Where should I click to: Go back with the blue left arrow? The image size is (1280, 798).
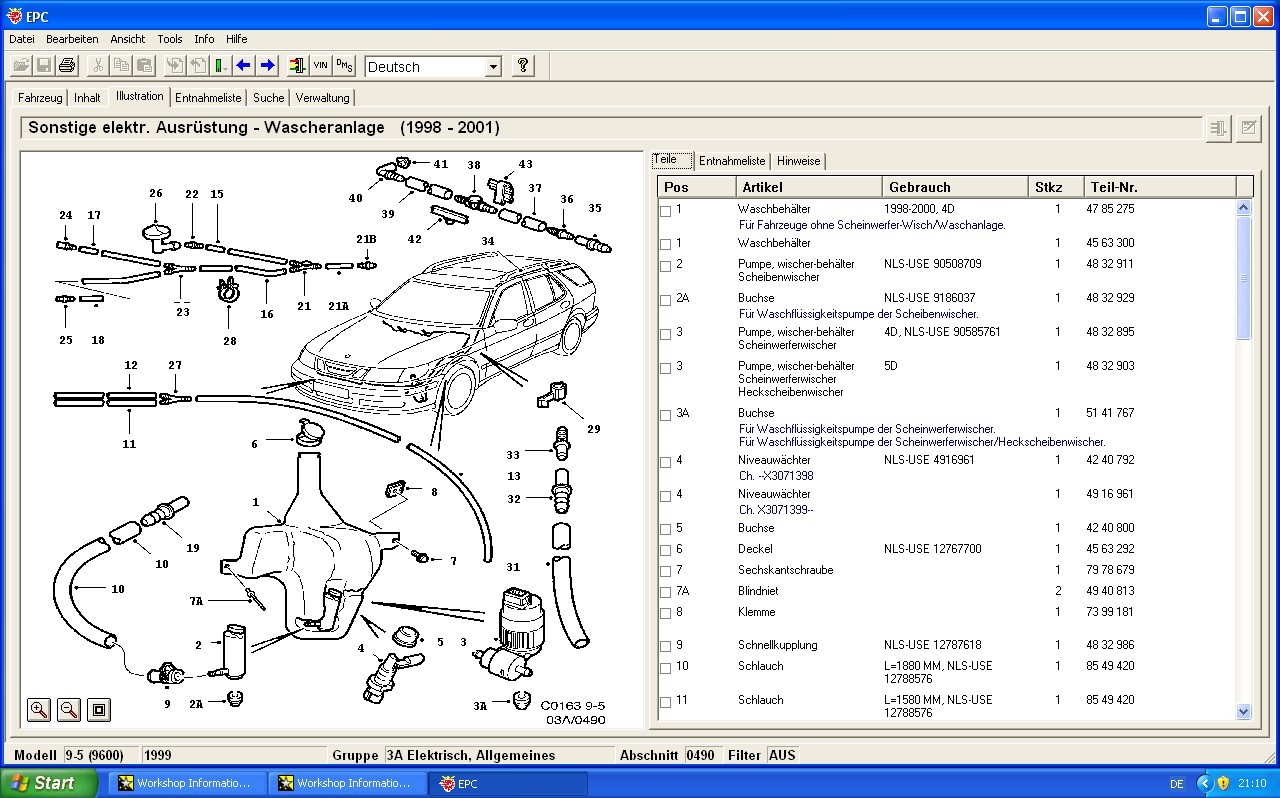[x=243, y=66]
